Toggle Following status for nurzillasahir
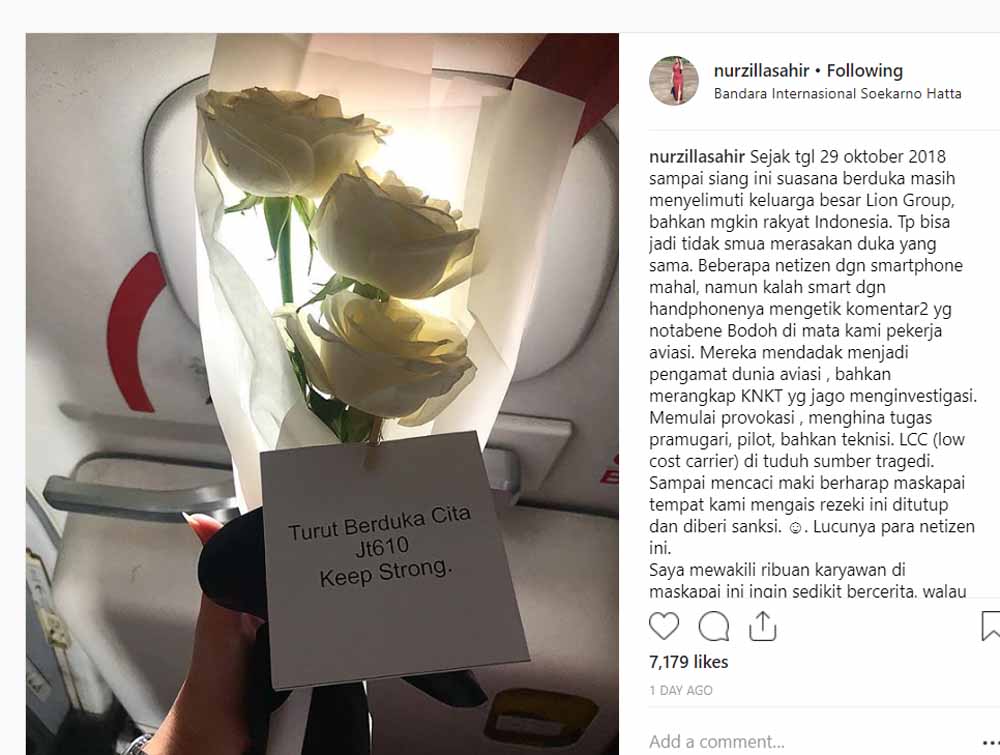Screen dimensions: 1000x755 pyautogui.click(x=865, y=70)
